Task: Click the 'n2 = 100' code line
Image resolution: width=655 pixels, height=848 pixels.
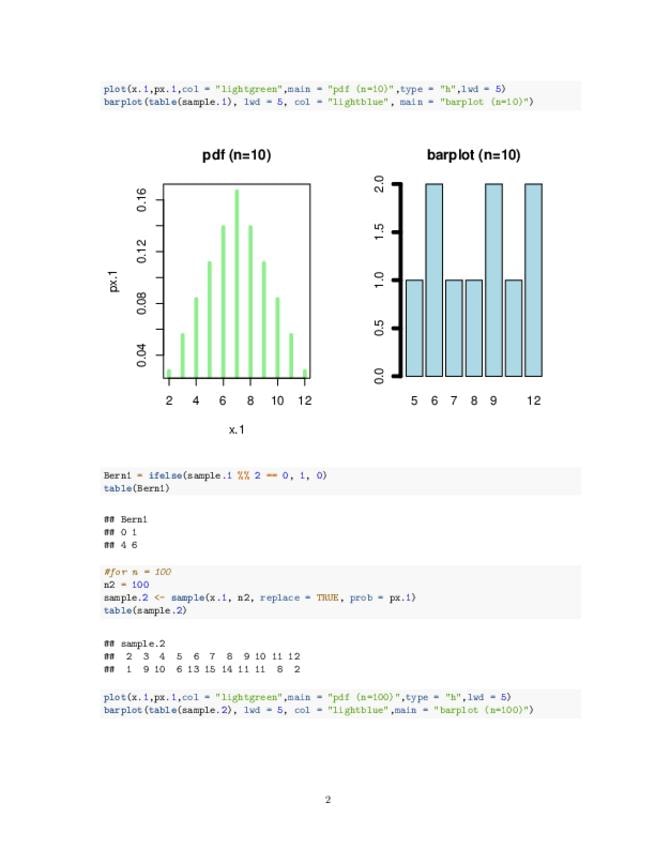Action: point(126,585)
